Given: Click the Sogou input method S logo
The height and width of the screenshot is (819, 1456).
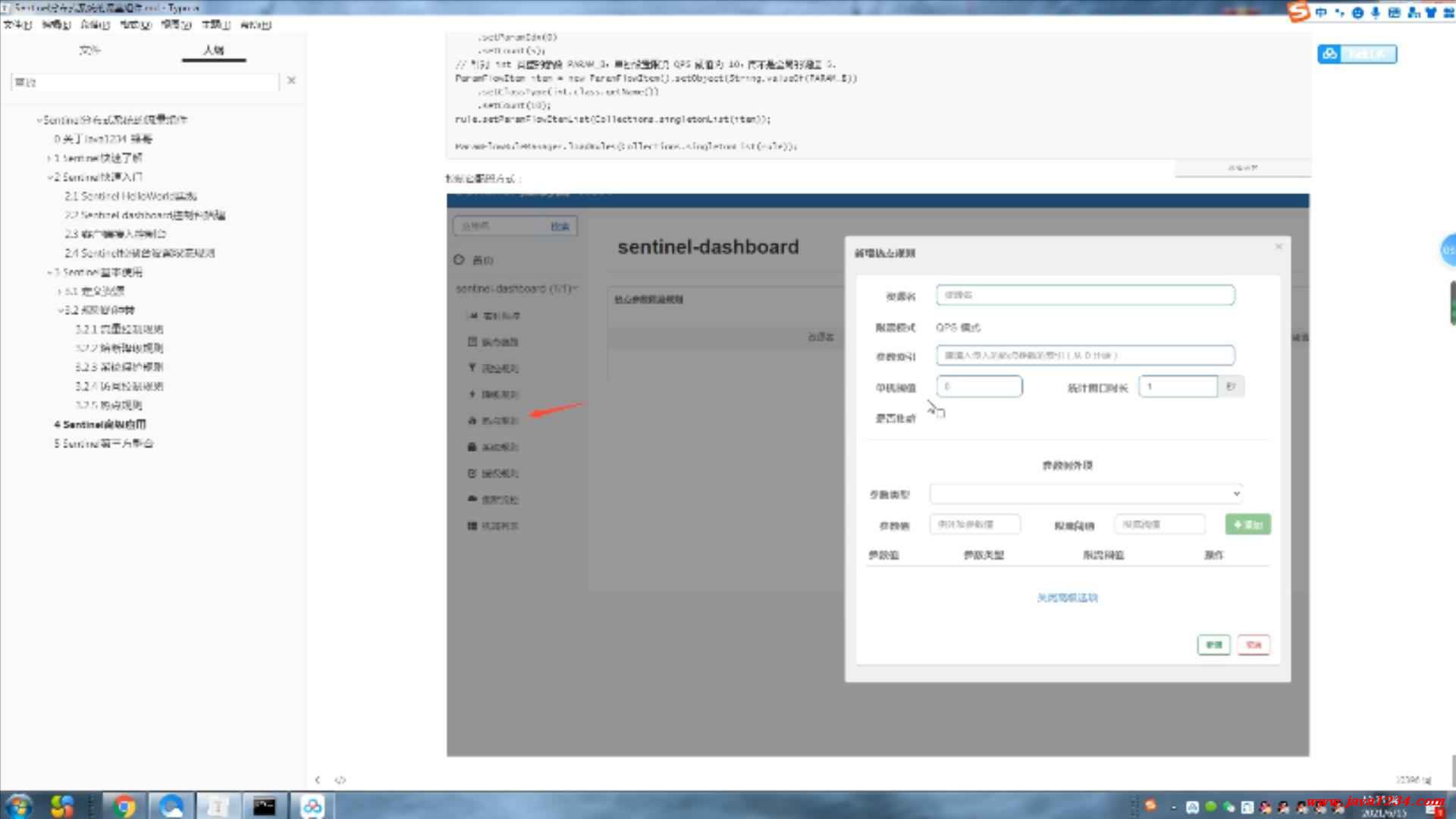Looking at the screenshot, I should pos(1298,12).
